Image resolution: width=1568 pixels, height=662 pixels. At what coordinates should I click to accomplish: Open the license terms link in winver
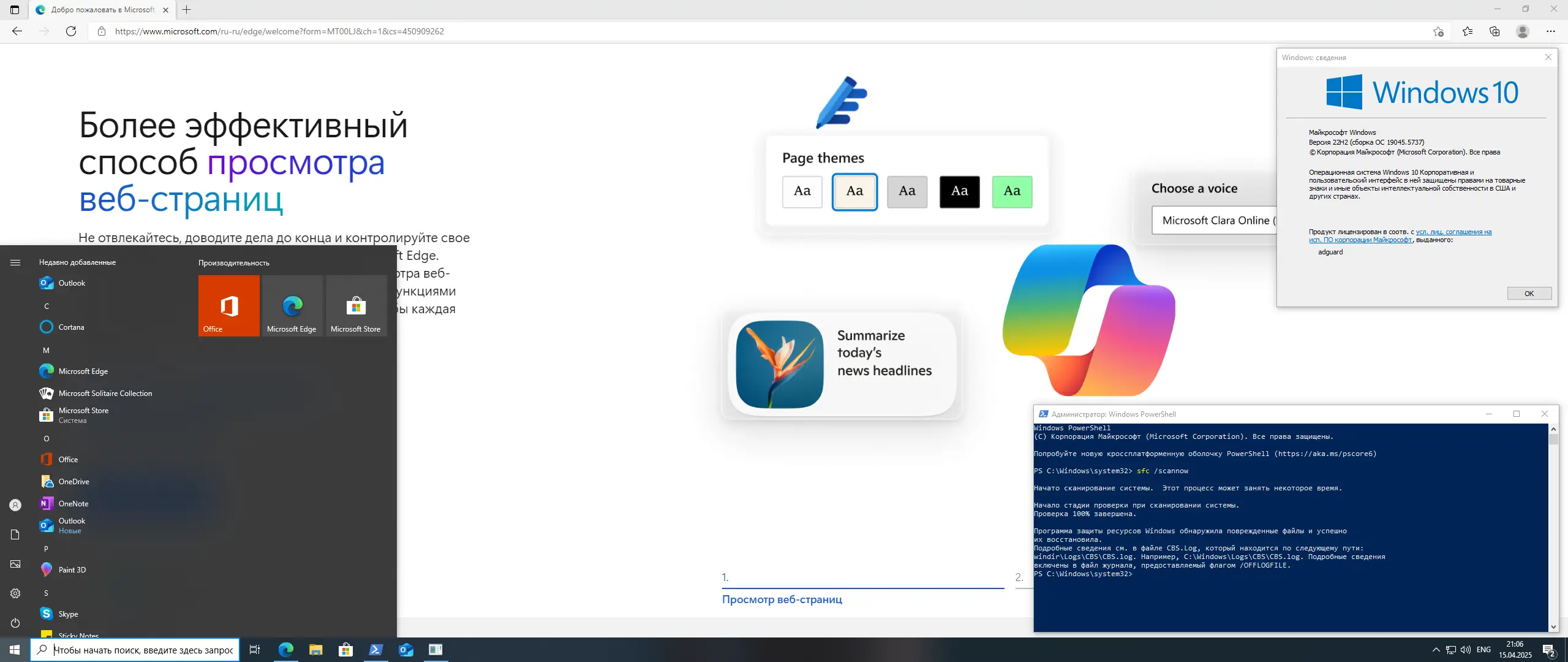(x=1453, y=232)
